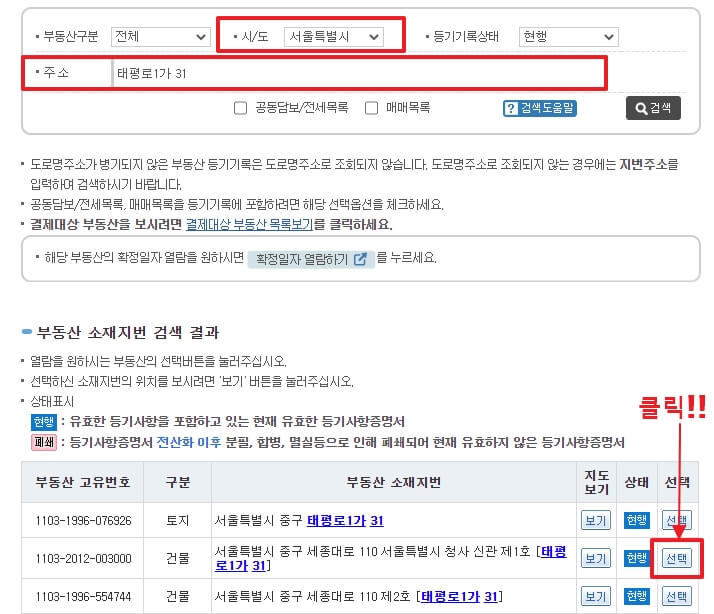Click property number 1103-1996-554744
This screenshot has width=714, height=614.
[83, 597]
